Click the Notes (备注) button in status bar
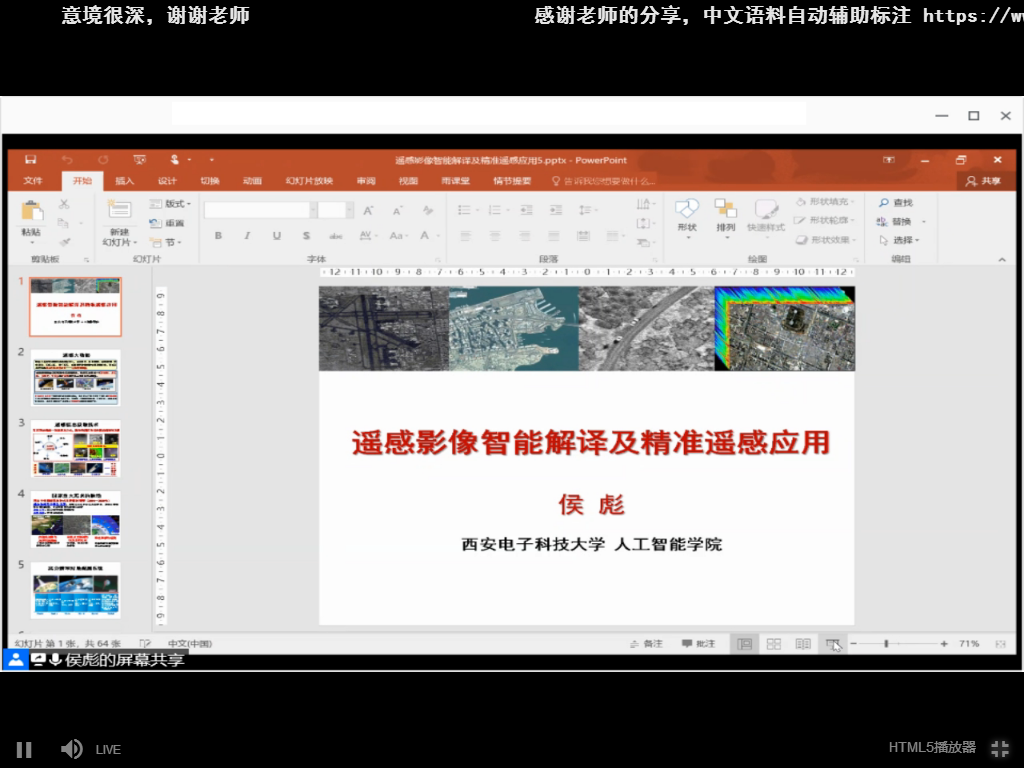The image size is (1024, 768). coord(646,644)
